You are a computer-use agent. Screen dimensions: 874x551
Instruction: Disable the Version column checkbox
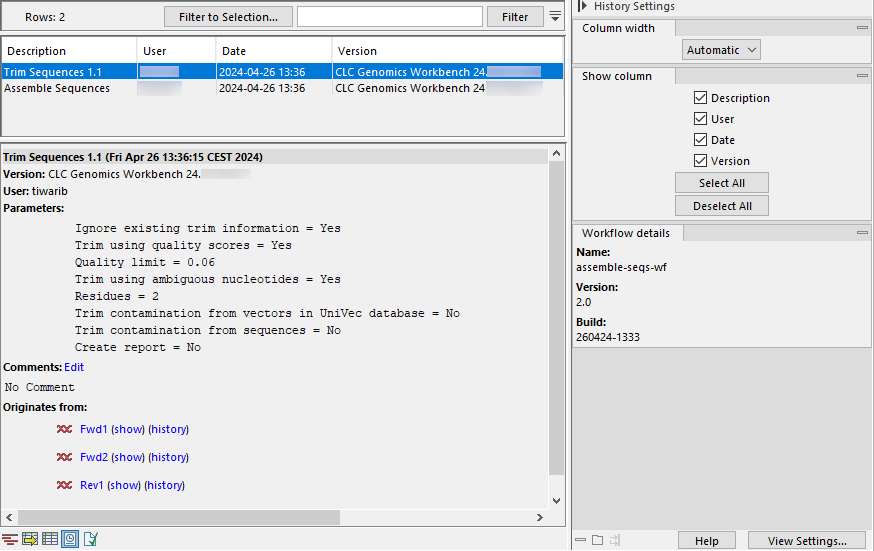(x=700, y=161)
